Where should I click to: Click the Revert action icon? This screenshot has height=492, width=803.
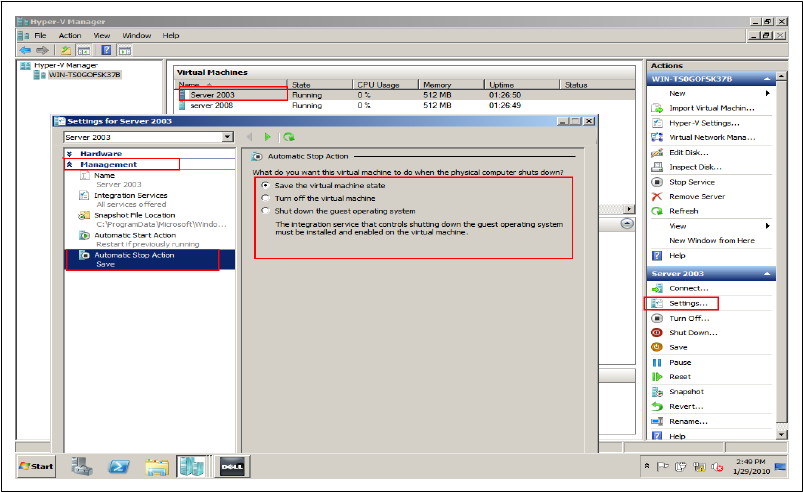[657, 407]
